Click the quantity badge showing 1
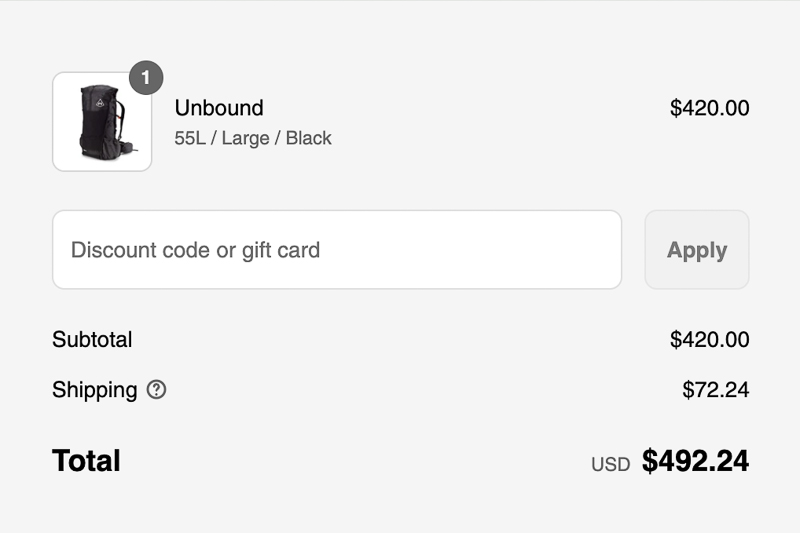The image size is (800, 533). [146, 78]
